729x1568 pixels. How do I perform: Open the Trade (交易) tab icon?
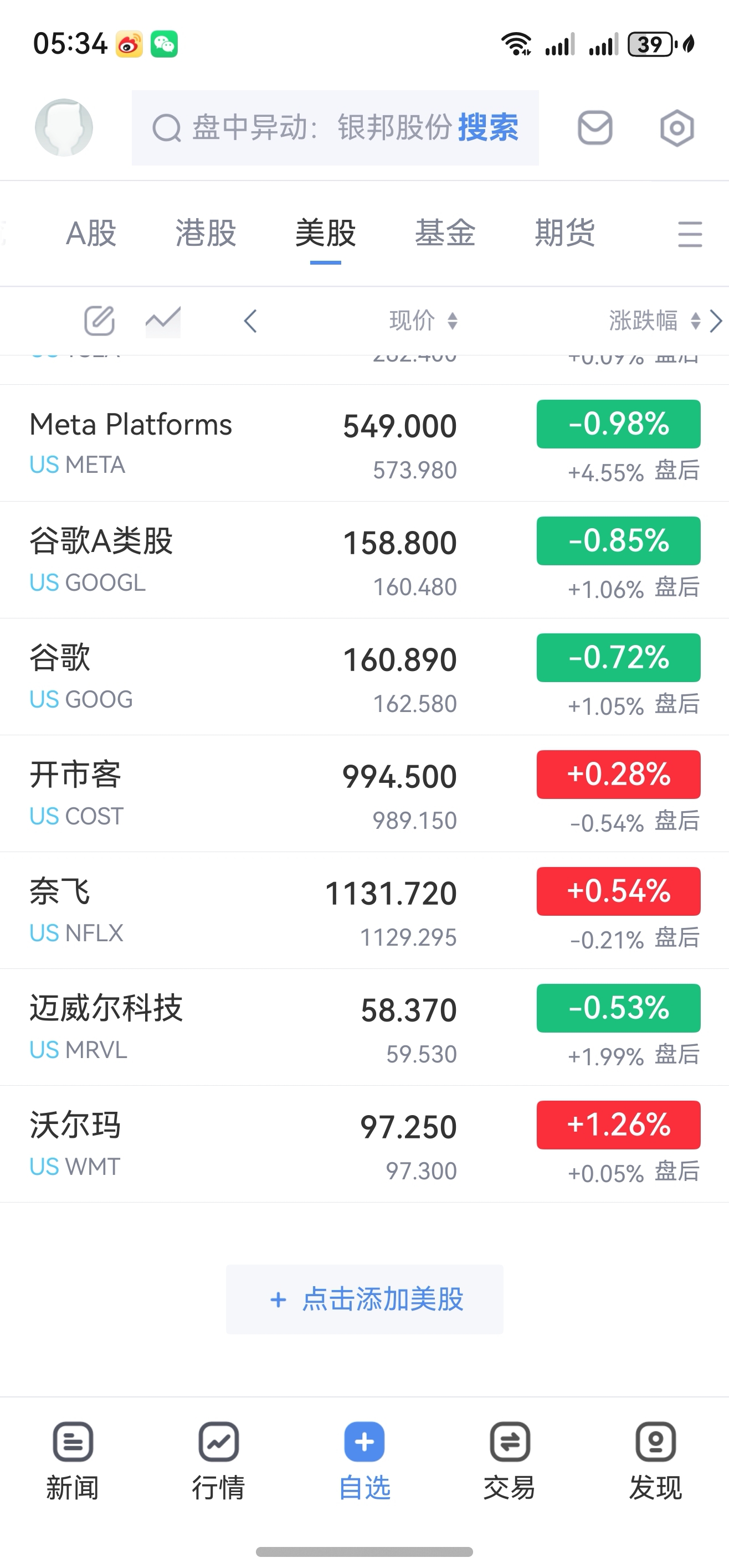[510, 1441]
